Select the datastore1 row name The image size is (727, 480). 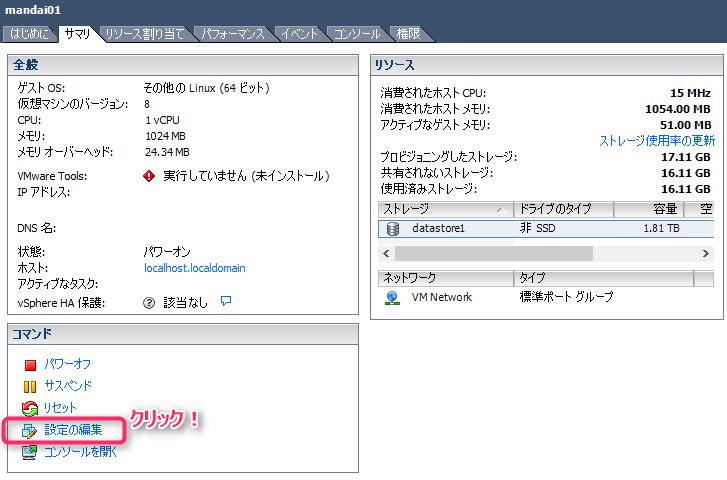click(438, 229)
